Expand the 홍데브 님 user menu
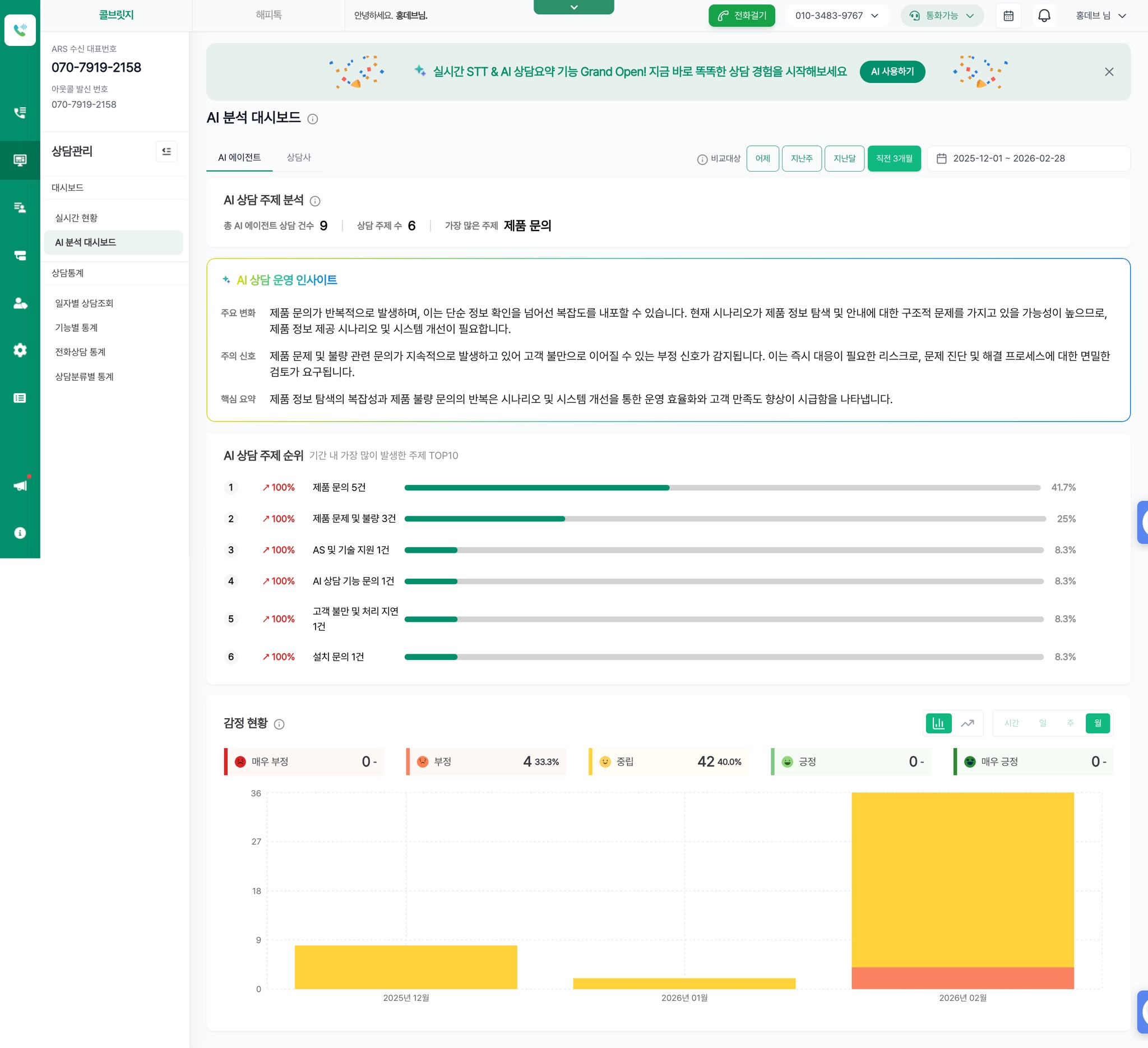 pyautogui.click(x=1100, y=15)
